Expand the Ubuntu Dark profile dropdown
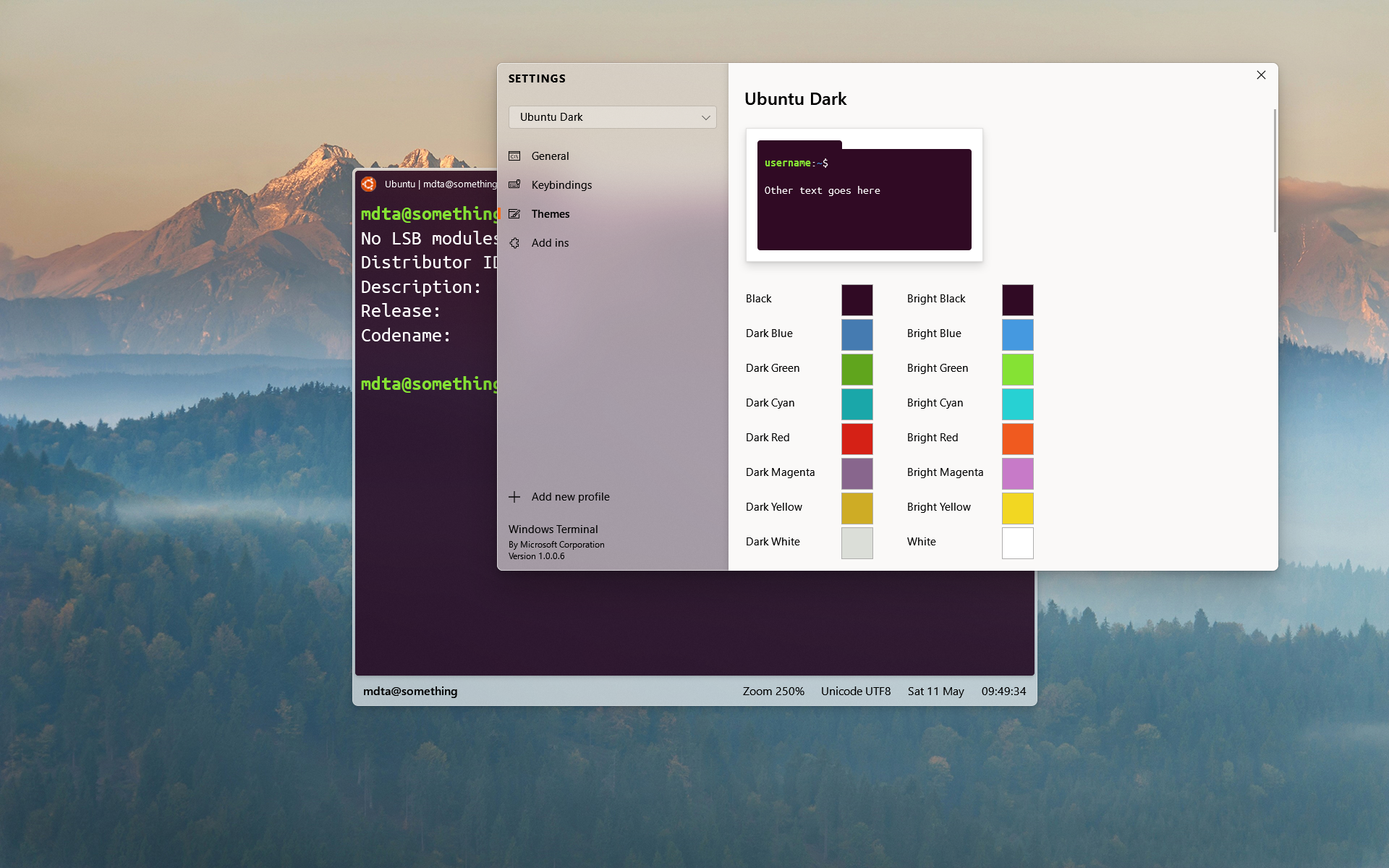Screen dimensions: 1389x868 [705, 117]
